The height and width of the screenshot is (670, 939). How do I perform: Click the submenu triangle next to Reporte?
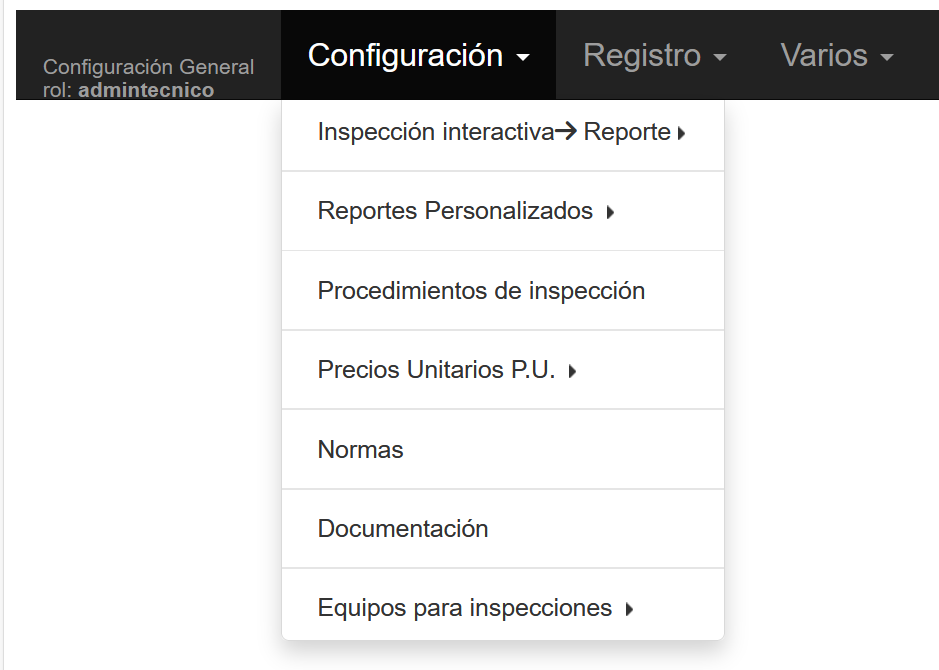(682, 133)
